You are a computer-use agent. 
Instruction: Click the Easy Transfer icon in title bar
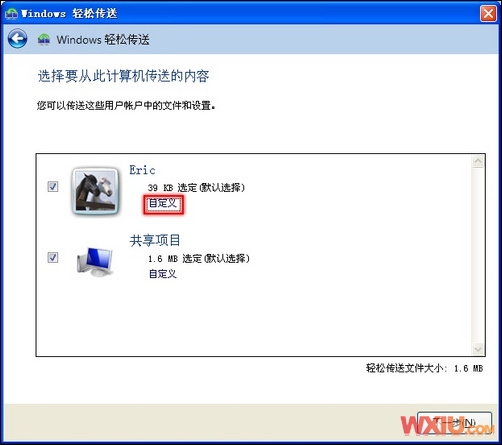[x=12, y=13]
